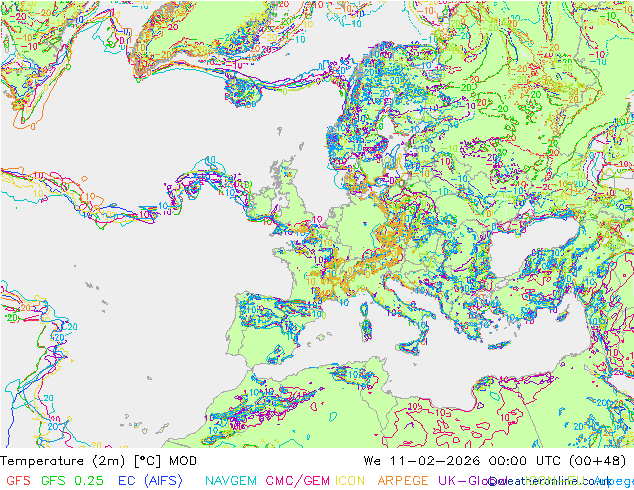Select the yellow "ICON" legend label
The image size is (634, 490).
click(x=350, y=480)
